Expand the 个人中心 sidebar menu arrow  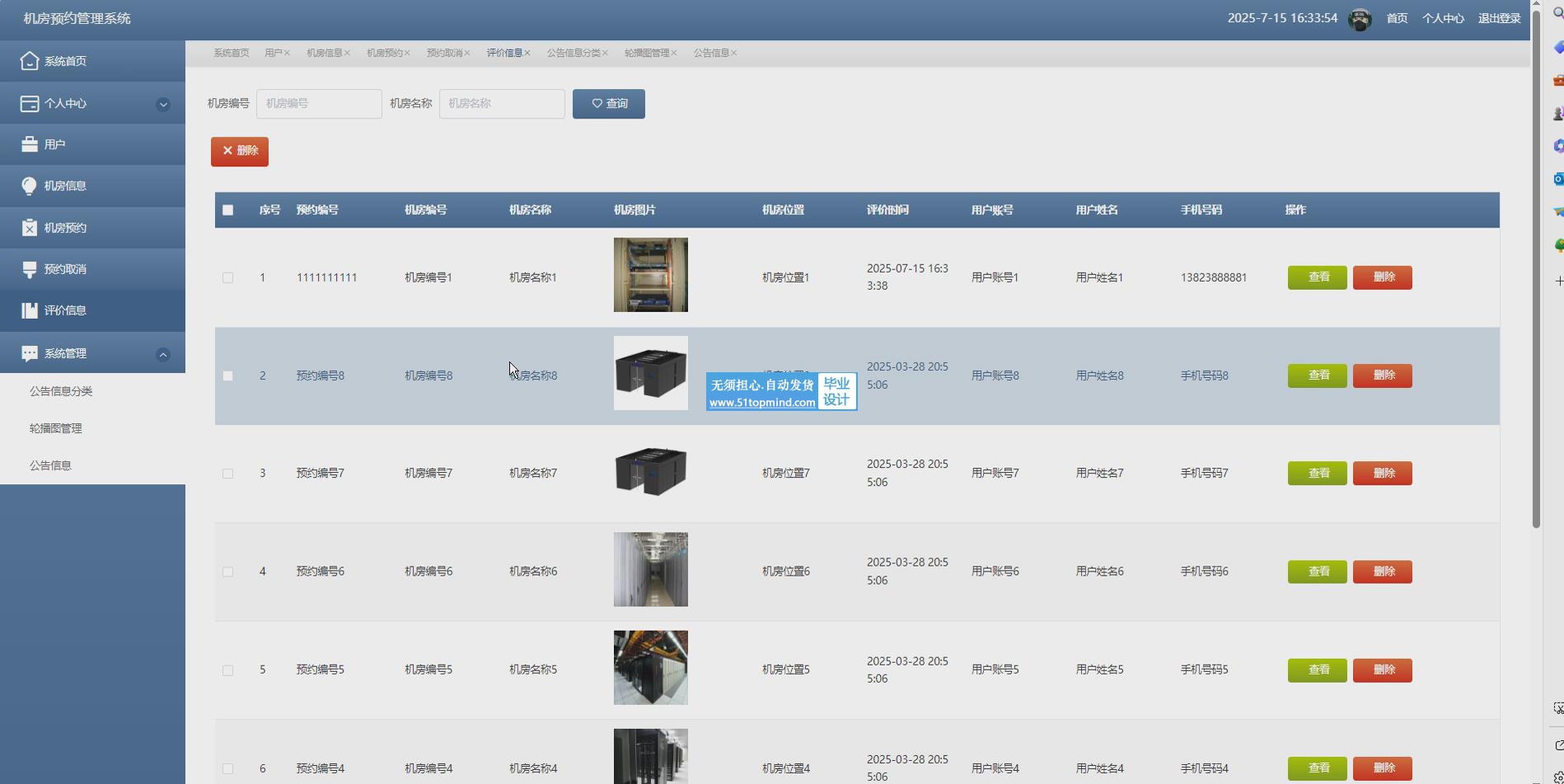(x=163, y=105)
